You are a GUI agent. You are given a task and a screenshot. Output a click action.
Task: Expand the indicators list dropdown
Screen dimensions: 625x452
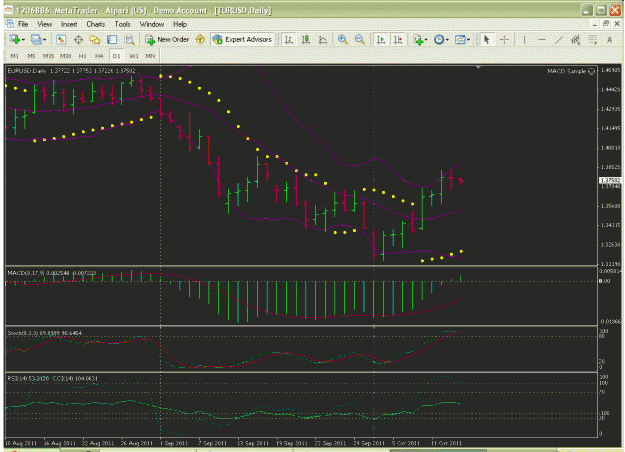(x=426, y=40)
